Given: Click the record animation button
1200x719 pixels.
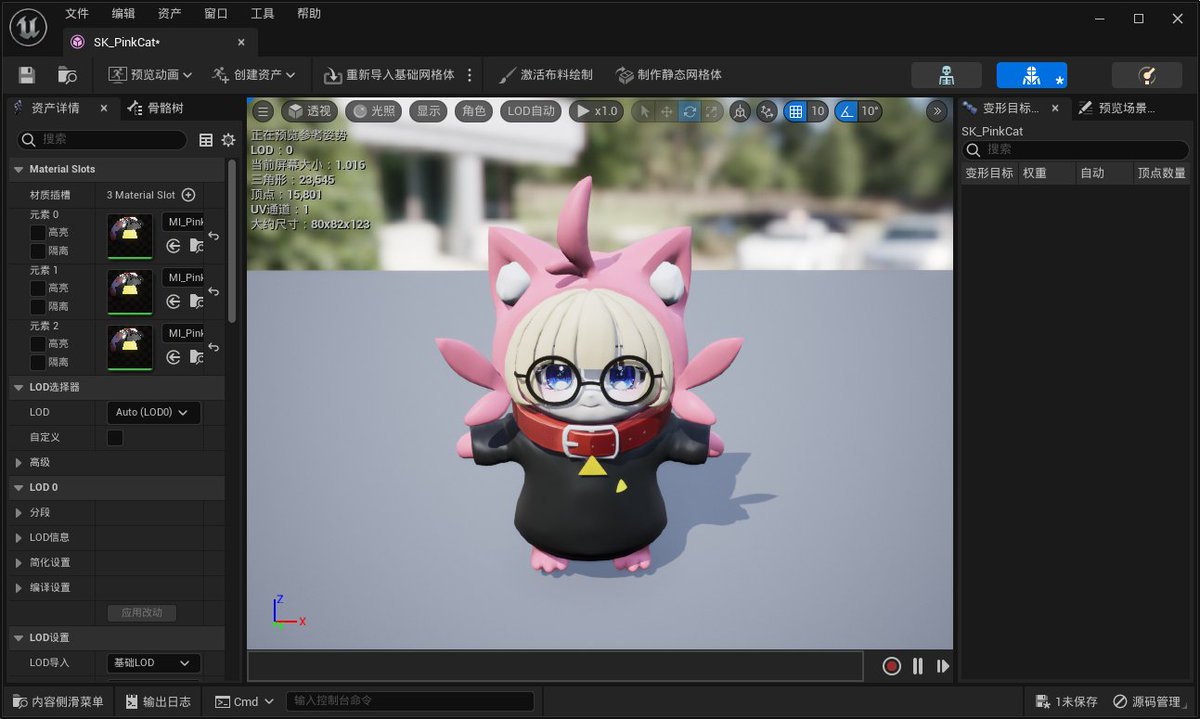Looking at the screenshot, I should click(892, 666).
